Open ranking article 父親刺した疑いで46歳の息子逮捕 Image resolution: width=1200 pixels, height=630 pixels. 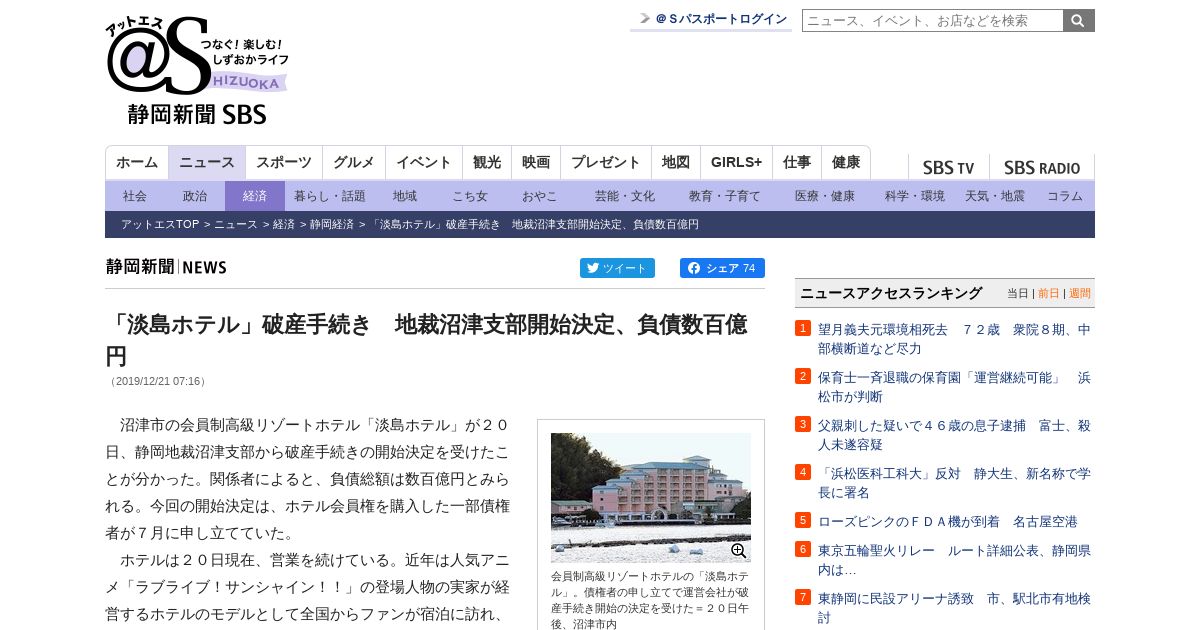(954, 435)
